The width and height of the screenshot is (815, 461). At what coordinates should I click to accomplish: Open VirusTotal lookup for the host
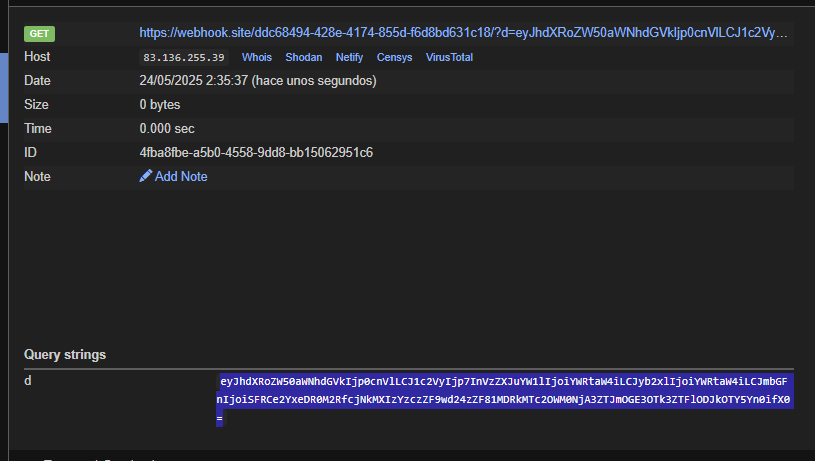(449, 58)
